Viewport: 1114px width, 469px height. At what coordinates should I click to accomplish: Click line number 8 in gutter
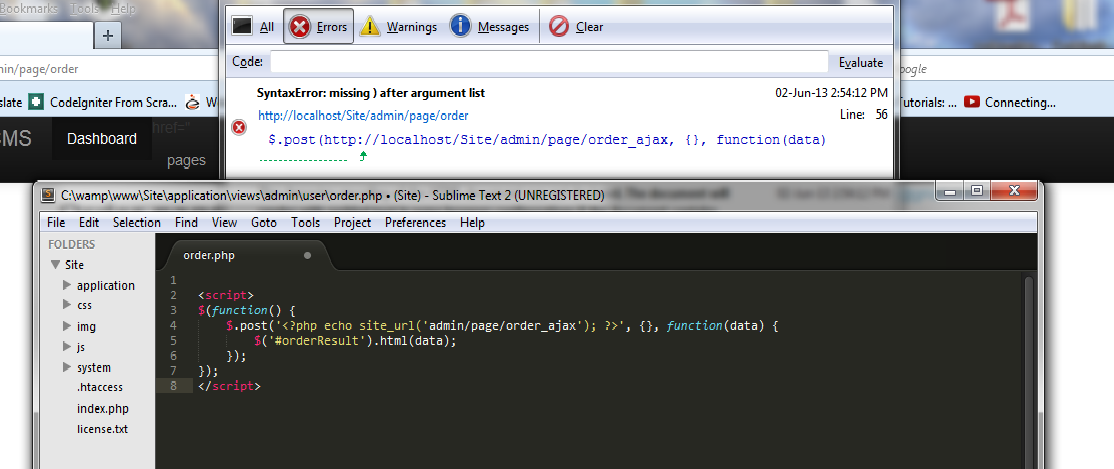click(x=173, y=386)
